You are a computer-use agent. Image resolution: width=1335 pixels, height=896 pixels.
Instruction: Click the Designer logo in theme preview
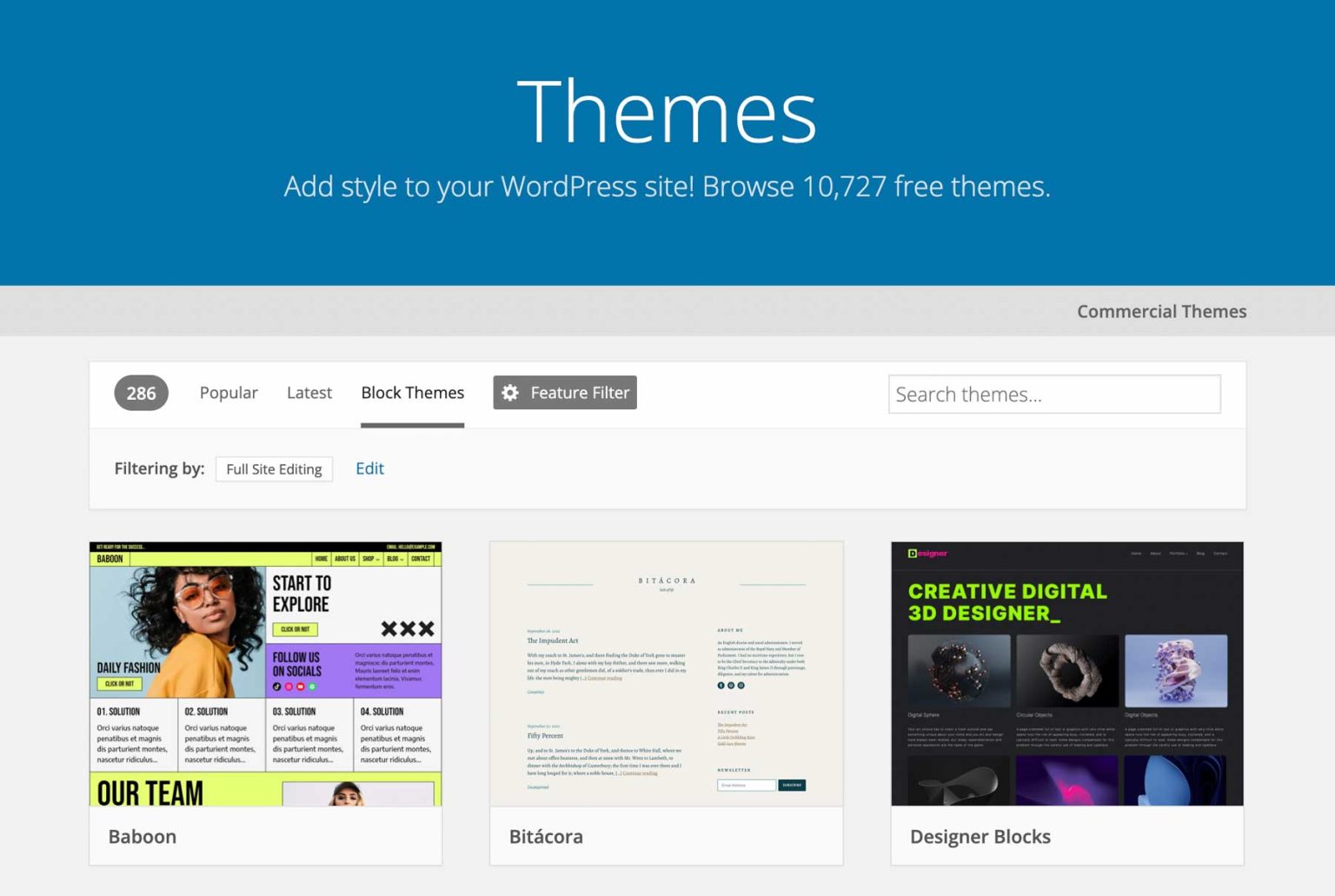(x=927, y=554)
